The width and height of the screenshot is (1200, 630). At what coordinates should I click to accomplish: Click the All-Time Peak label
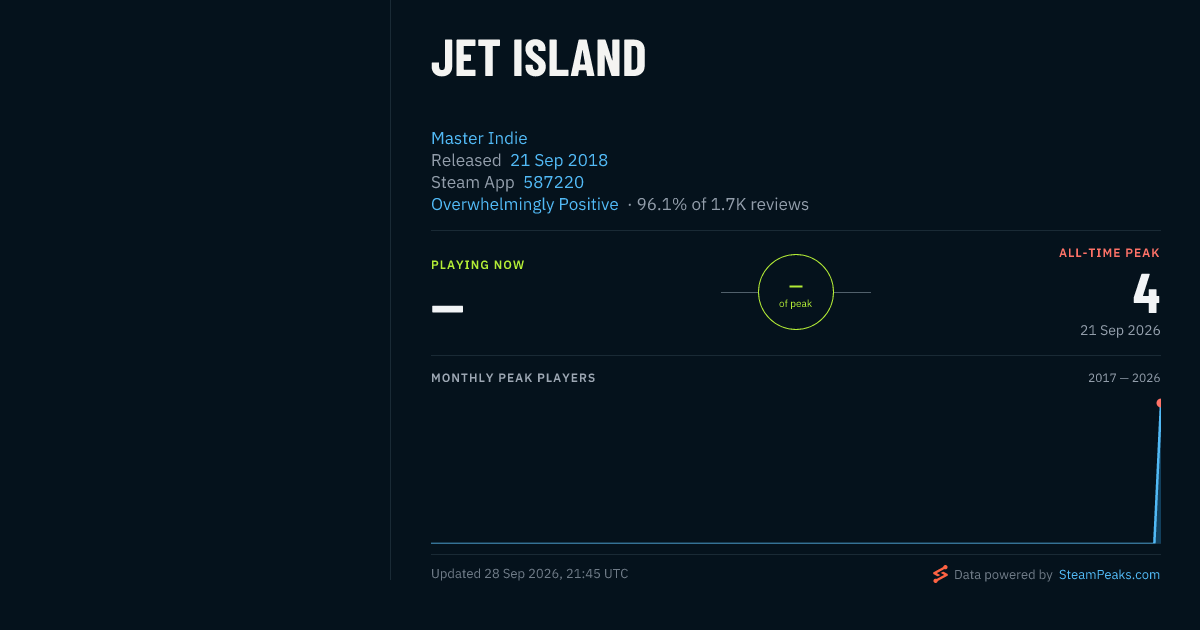[1109, 253]
